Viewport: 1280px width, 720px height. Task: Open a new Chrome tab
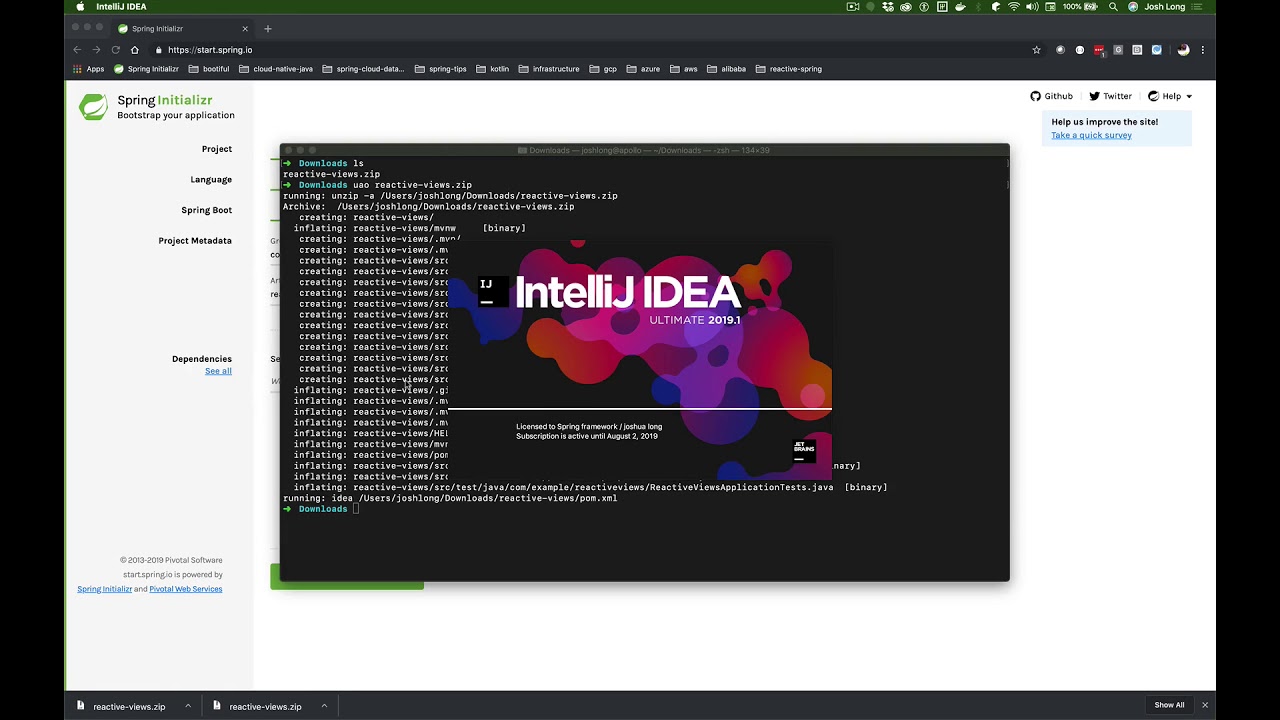(x=268, y=28)
